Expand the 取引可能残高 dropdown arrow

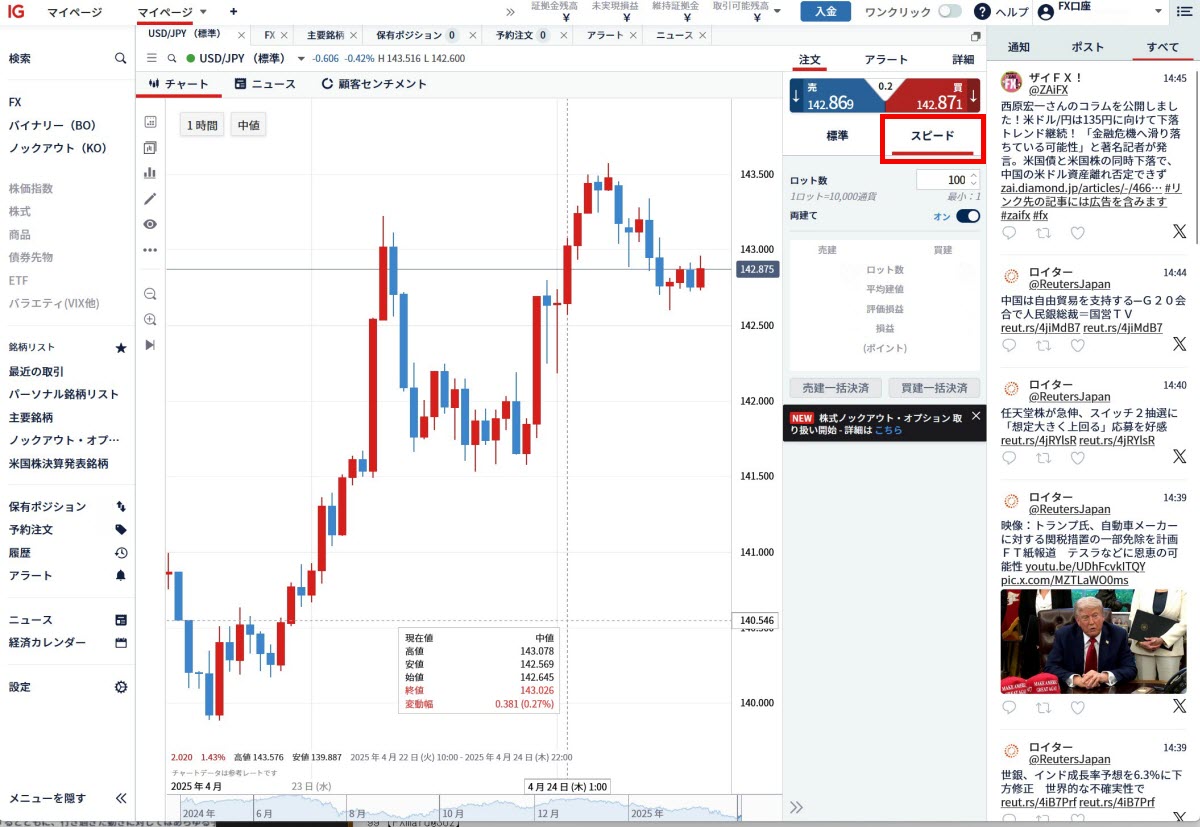777,12
